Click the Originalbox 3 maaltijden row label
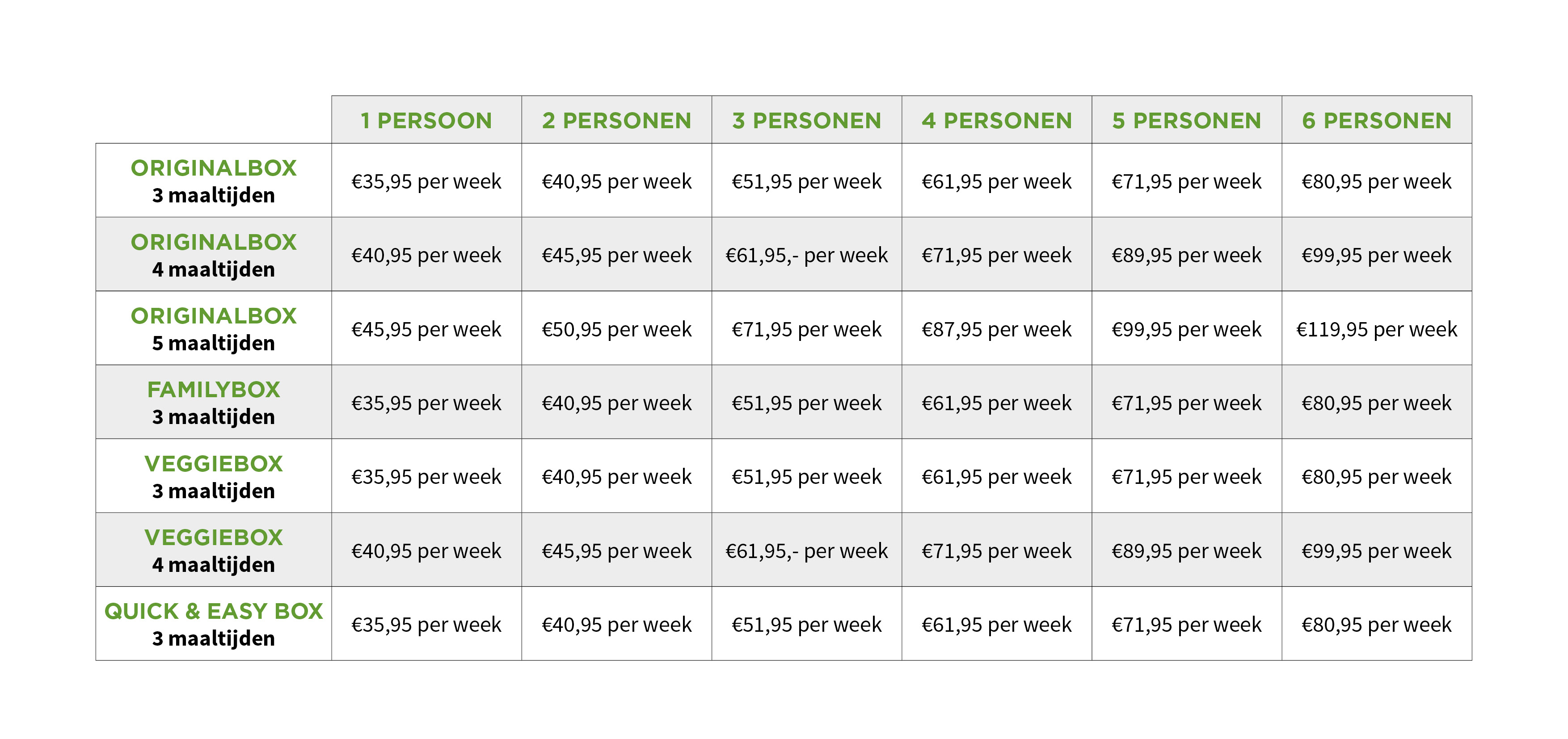 (214, 181)
